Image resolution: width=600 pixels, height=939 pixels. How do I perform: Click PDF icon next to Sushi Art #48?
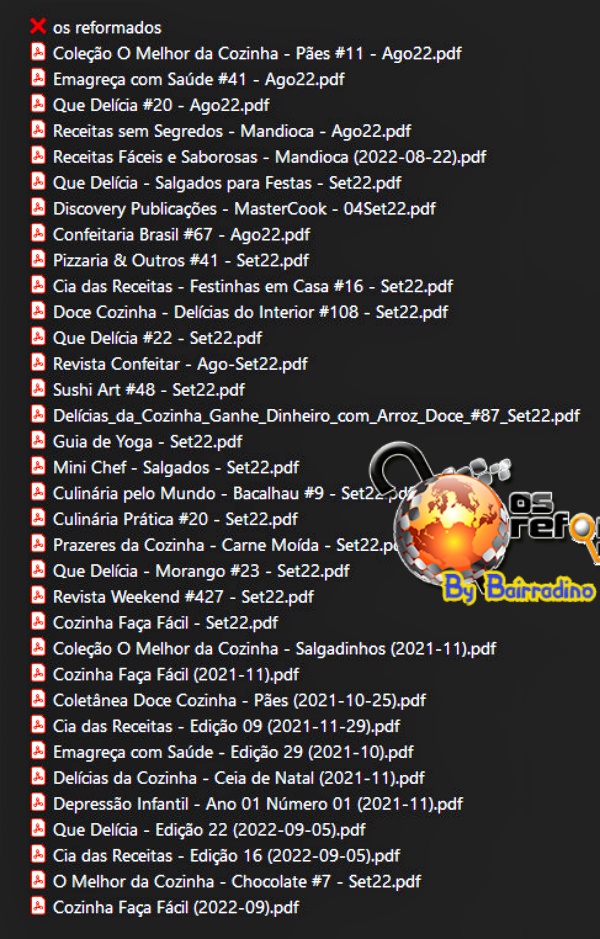click(38, 389)
